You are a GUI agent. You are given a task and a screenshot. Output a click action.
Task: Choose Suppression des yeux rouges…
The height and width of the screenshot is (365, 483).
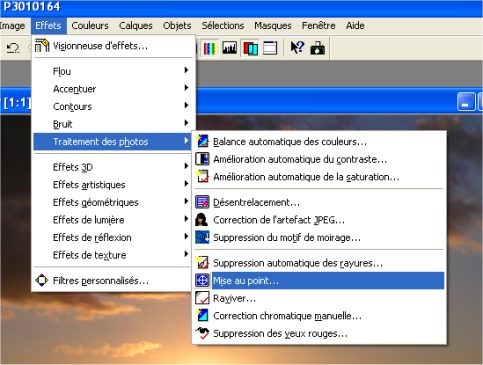pyautogui.click(x=319, y=334)
